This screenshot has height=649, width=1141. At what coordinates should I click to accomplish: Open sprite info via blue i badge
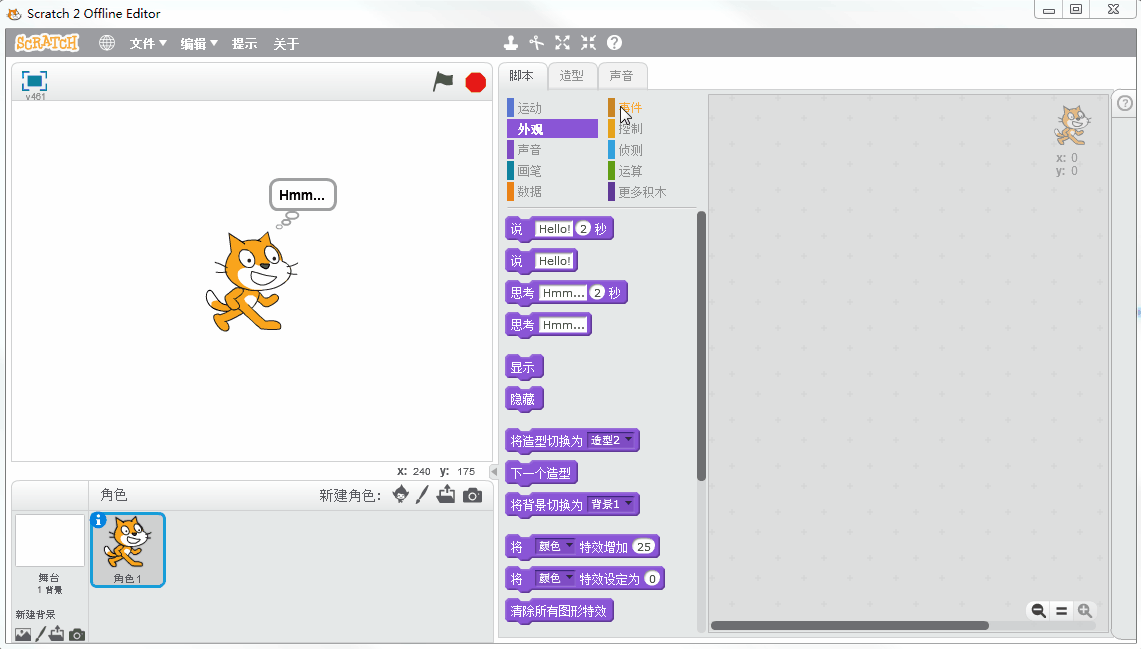click(98, 520)
